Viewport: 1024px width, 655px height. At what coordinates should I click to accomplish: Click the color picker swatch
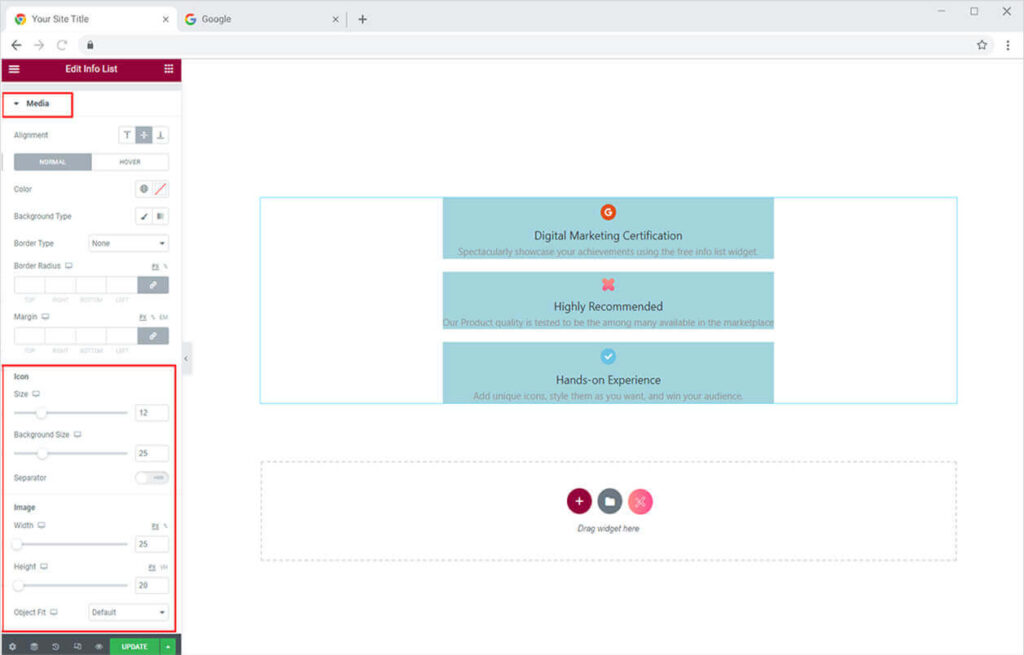(x=161, y=189)
